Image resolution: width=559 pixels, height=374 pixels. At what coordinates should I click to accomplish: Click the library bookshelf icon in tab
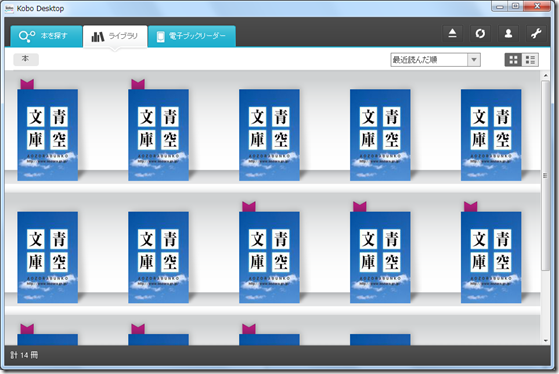pos(98,36)
